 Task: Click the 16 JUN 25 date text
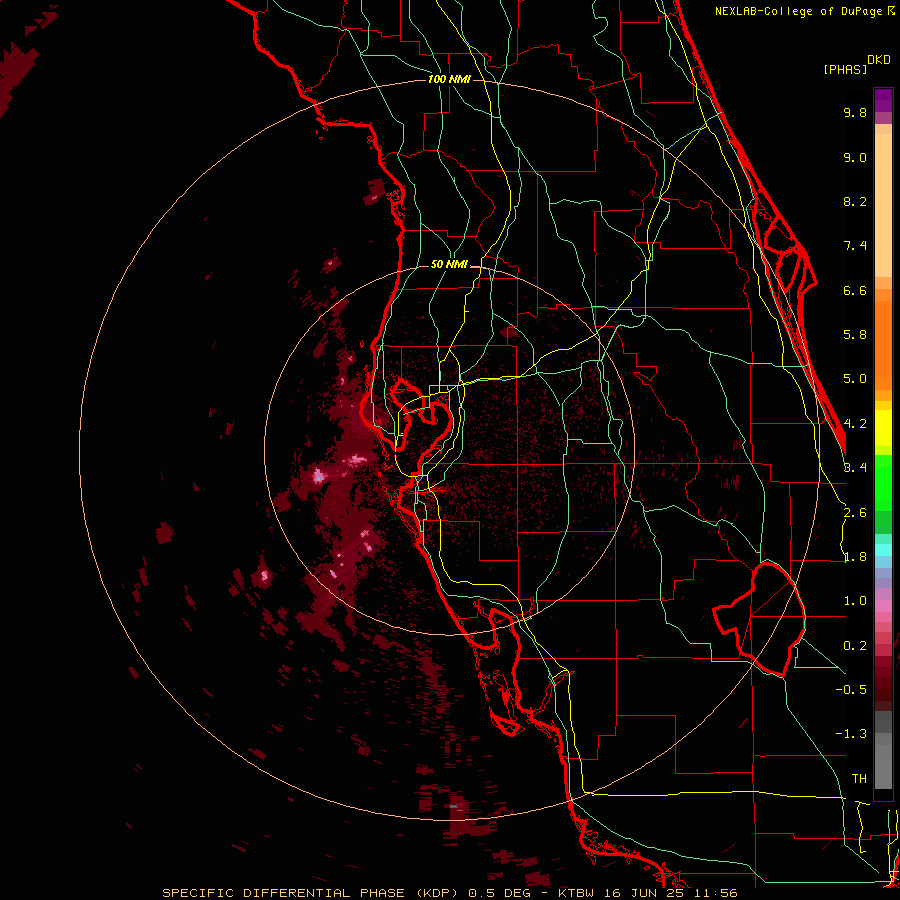(x=646, y=893)
